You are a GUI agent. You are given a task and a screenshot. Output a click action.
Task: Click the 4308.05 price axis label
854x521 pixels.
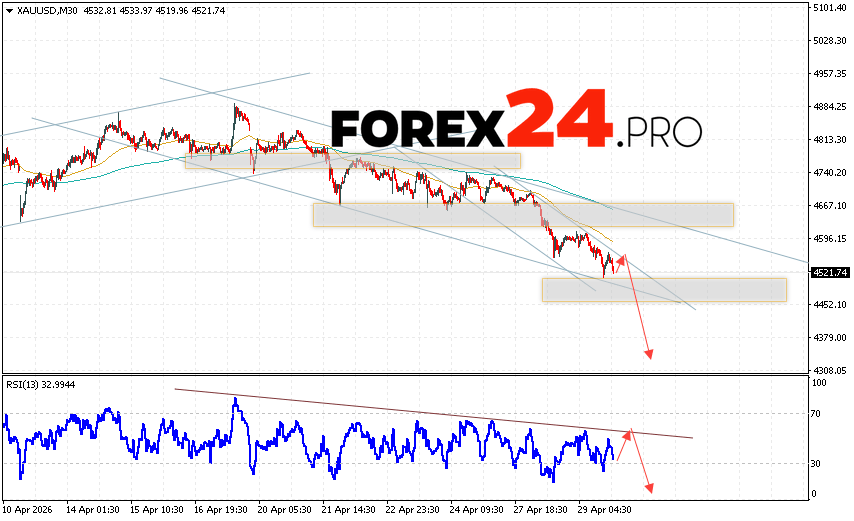(831, 370)
